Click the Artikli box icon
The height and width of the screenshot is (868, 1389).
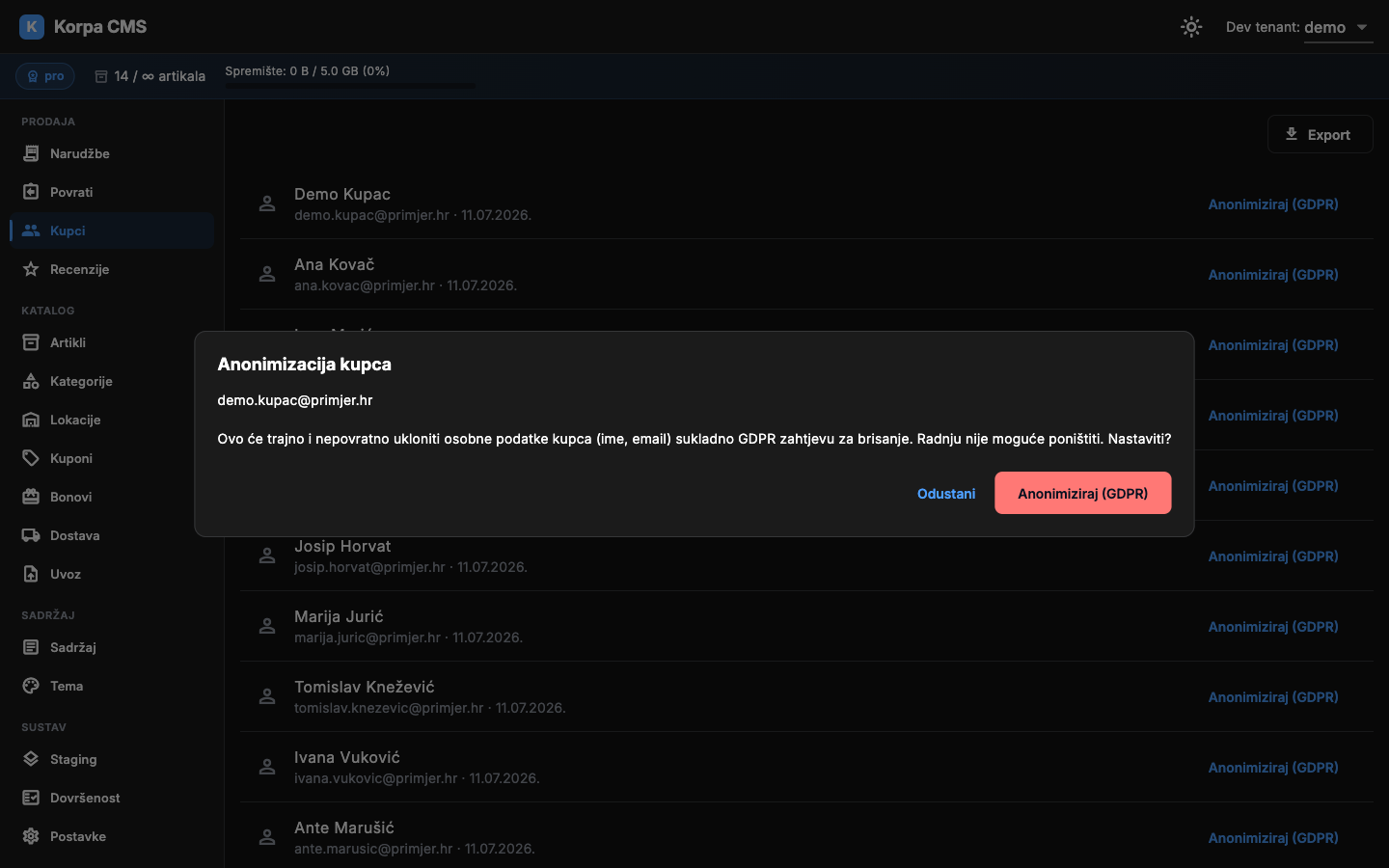[31, 342]
